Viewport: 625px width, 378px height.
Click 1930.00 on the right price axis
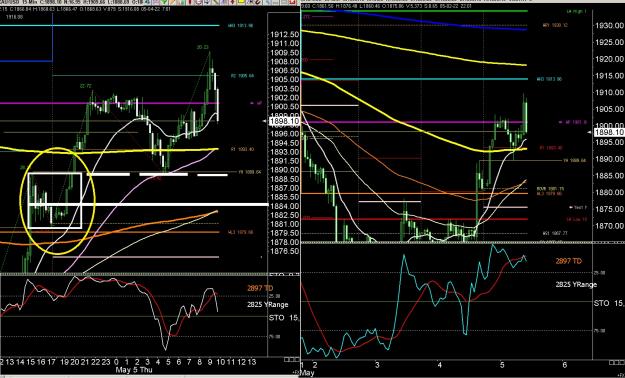click(x=610, y=26)
